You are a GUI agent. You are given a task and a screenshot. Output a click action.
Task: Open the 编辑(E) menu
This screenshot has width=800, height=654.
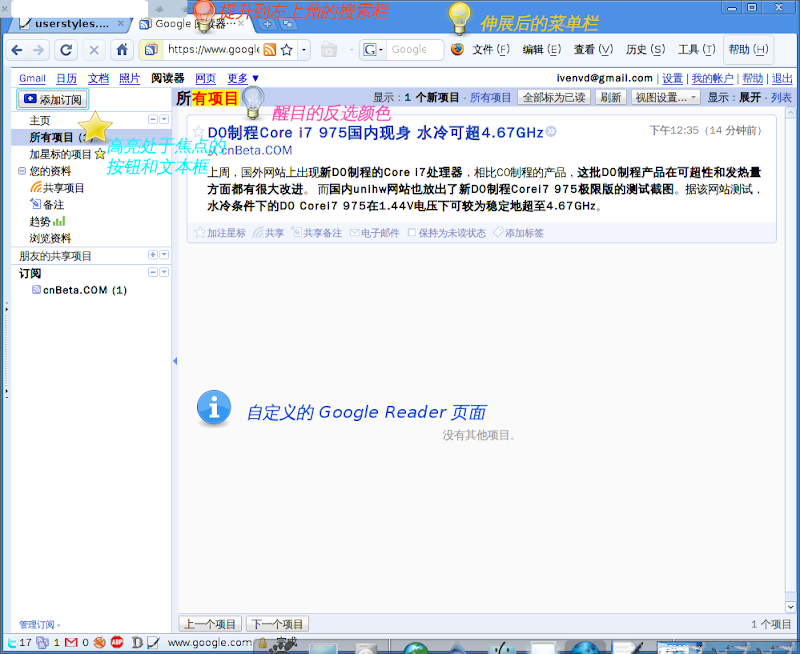pos(542,49)
